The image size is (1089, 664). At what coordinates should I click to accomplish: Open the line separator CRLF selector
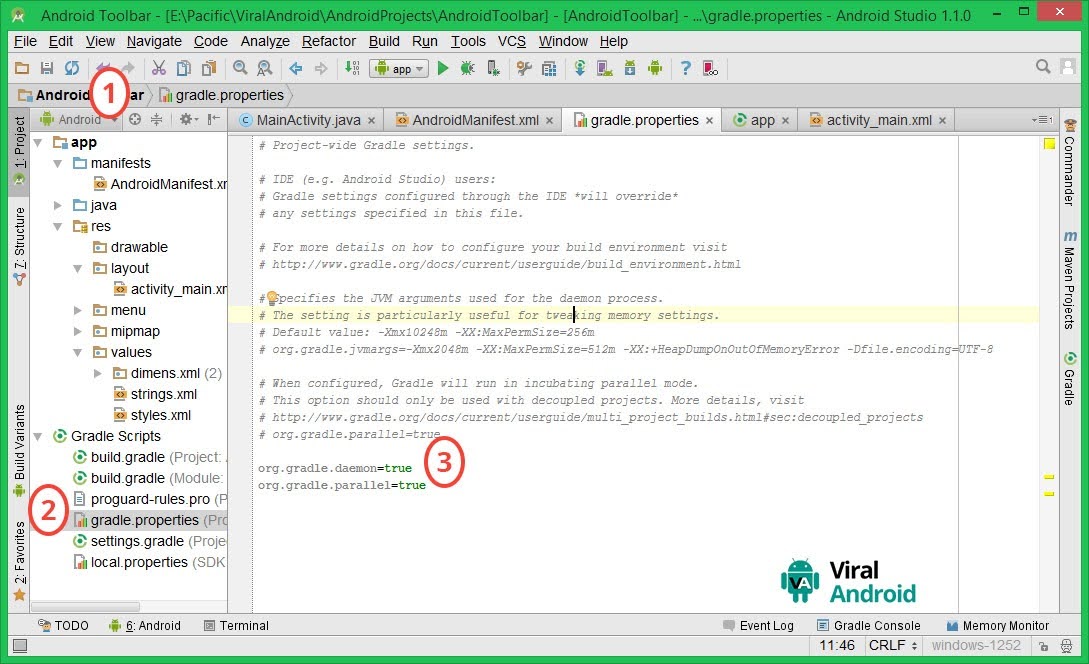tap(892, 645)
